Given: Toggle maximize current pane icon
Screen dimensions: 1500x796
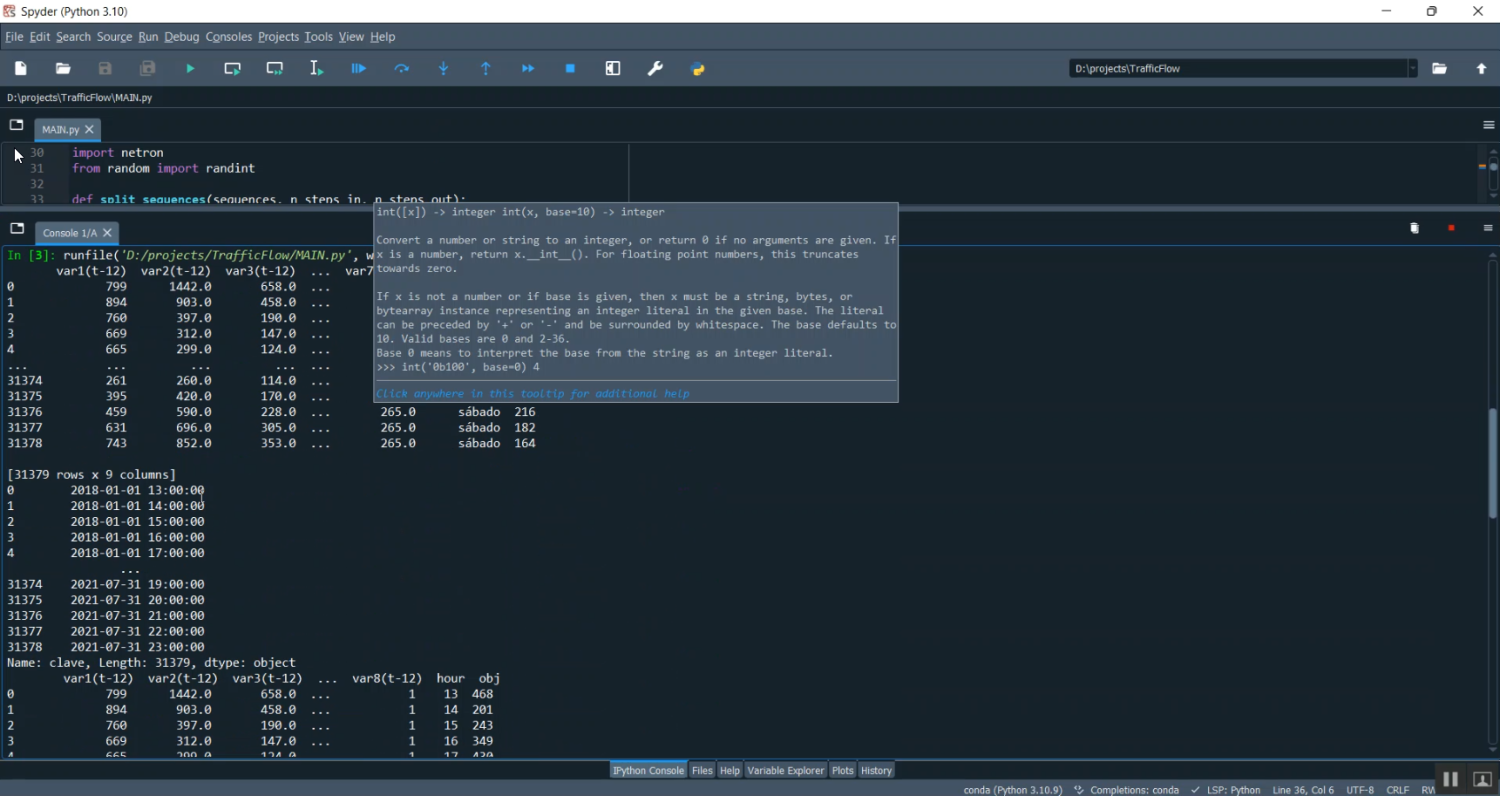Looking at the screenshot, I should [613, 69].
